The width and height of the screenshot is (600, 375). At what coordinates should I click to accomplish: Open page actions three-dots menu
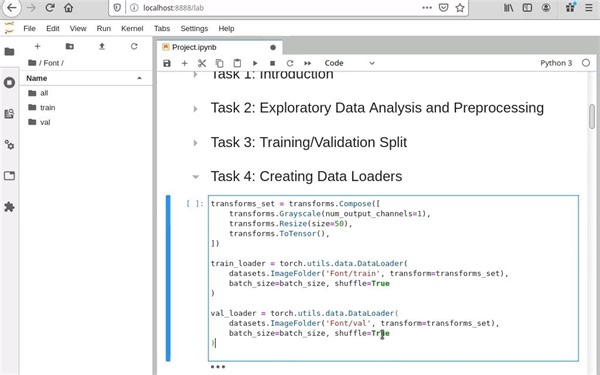click(x=427, y=8)
